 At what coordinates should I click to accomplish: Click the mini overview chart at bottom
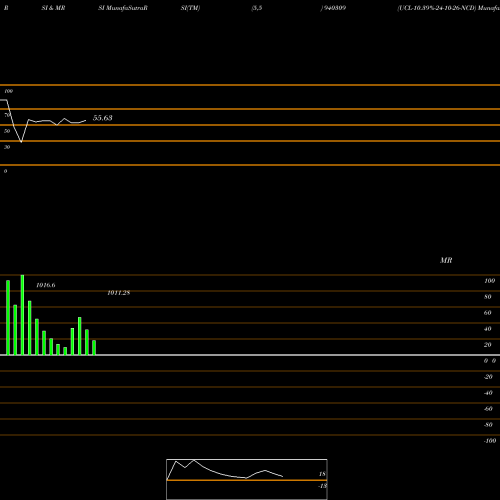pyautogui.click(x=247, y=479)
